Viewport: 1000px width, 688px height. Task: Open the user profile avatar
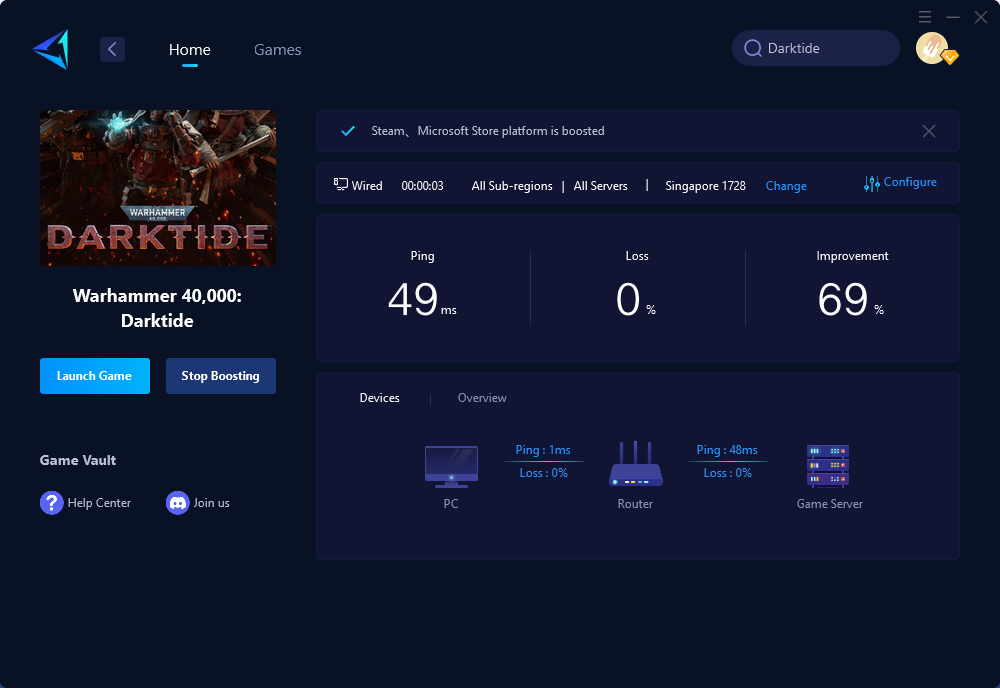(x=932, y=48)
